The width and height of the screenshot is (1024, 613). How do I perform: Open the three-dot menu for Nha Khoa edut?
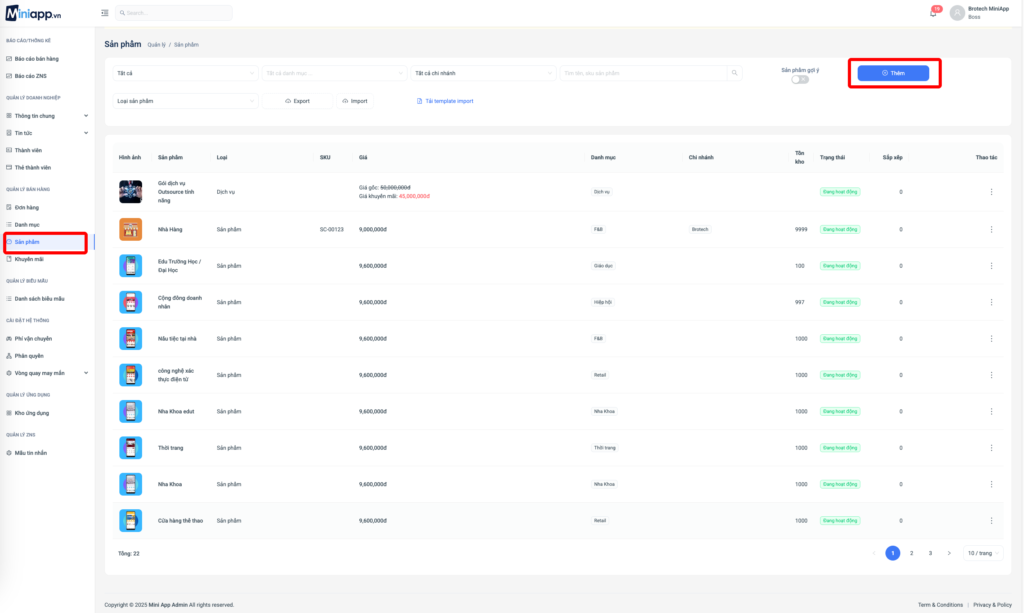991,411
